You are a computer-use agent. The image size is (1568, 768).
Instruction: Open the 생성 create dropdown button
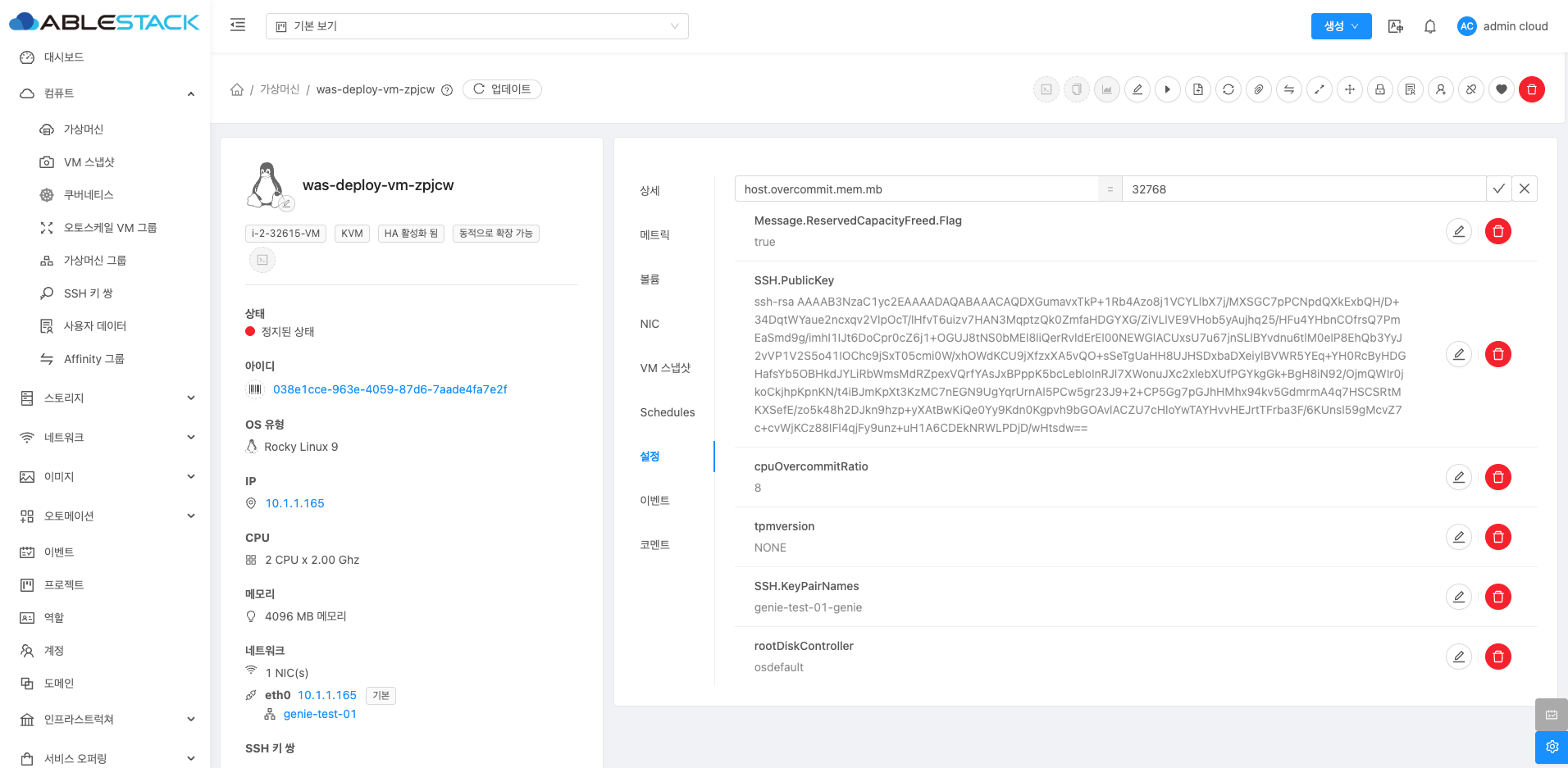pyautogui.click(x=1341, y=26)
